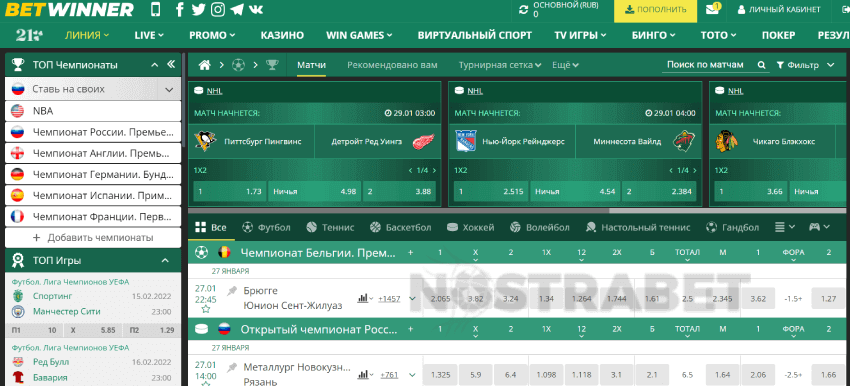Click in Поиск по матчам field
This screenshot has height=386, width=850.
point(705,65)
